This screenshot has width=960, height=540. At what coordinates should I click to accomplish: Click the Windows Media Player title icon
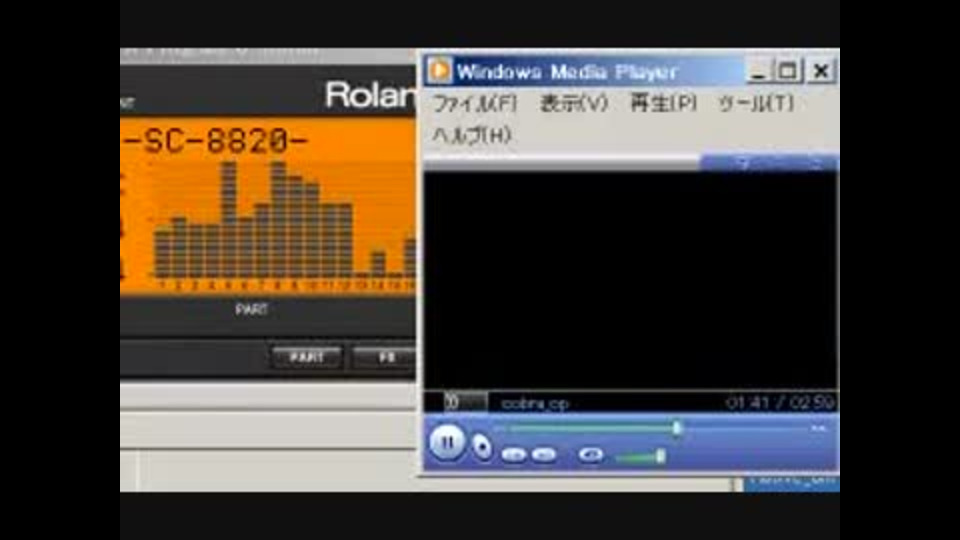(439, 70)
